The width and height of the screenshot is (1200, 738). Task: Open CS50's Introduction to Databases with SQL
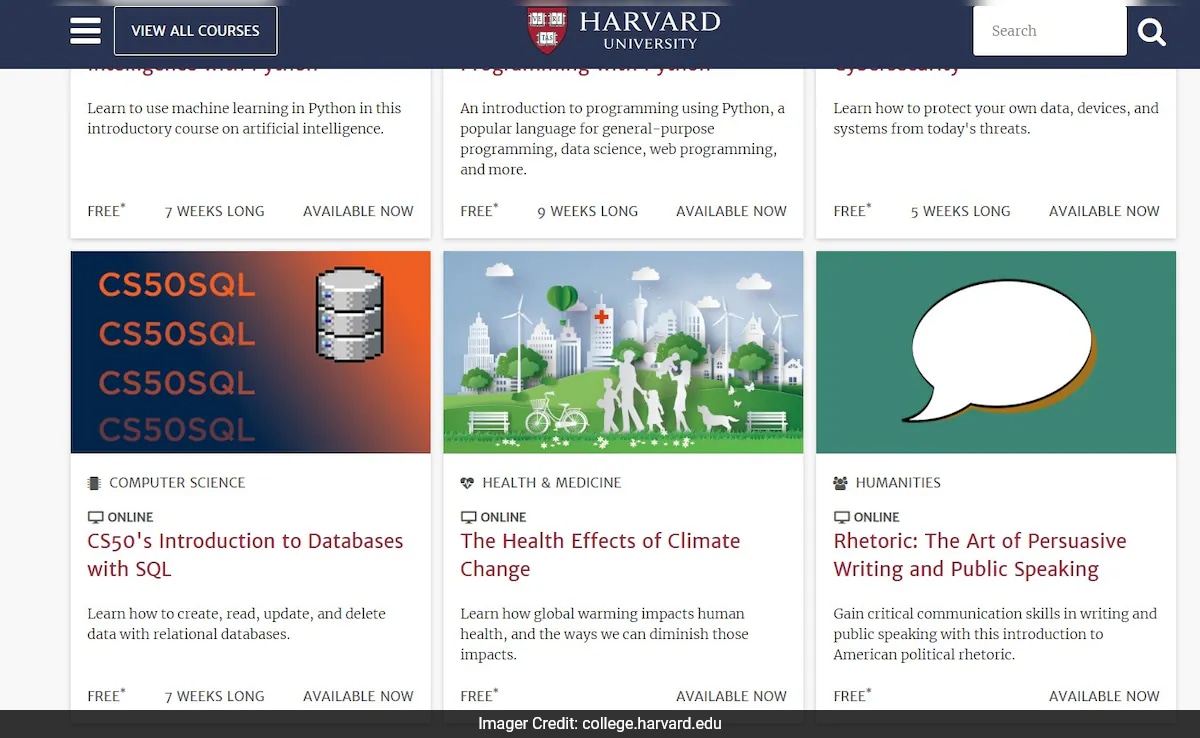[x=245, y=555]
